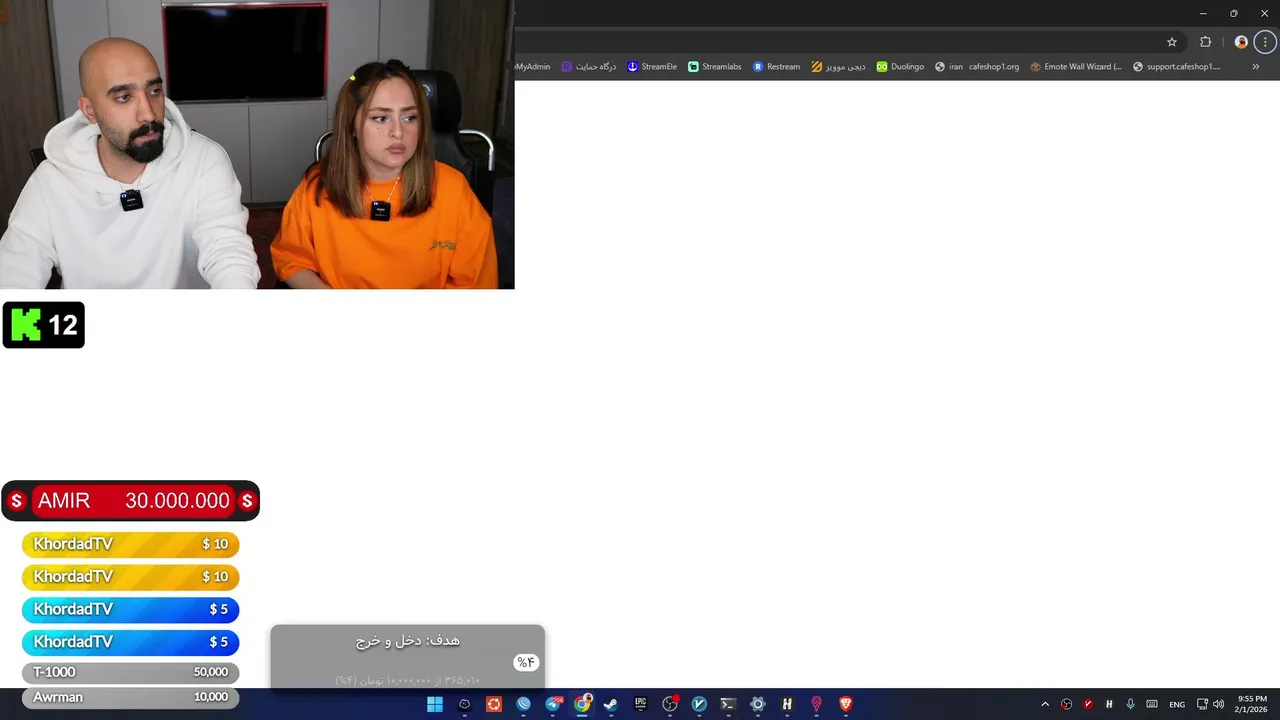Open the Restream bookmark
Viewport: 1280px width, 720px height.
777,67
